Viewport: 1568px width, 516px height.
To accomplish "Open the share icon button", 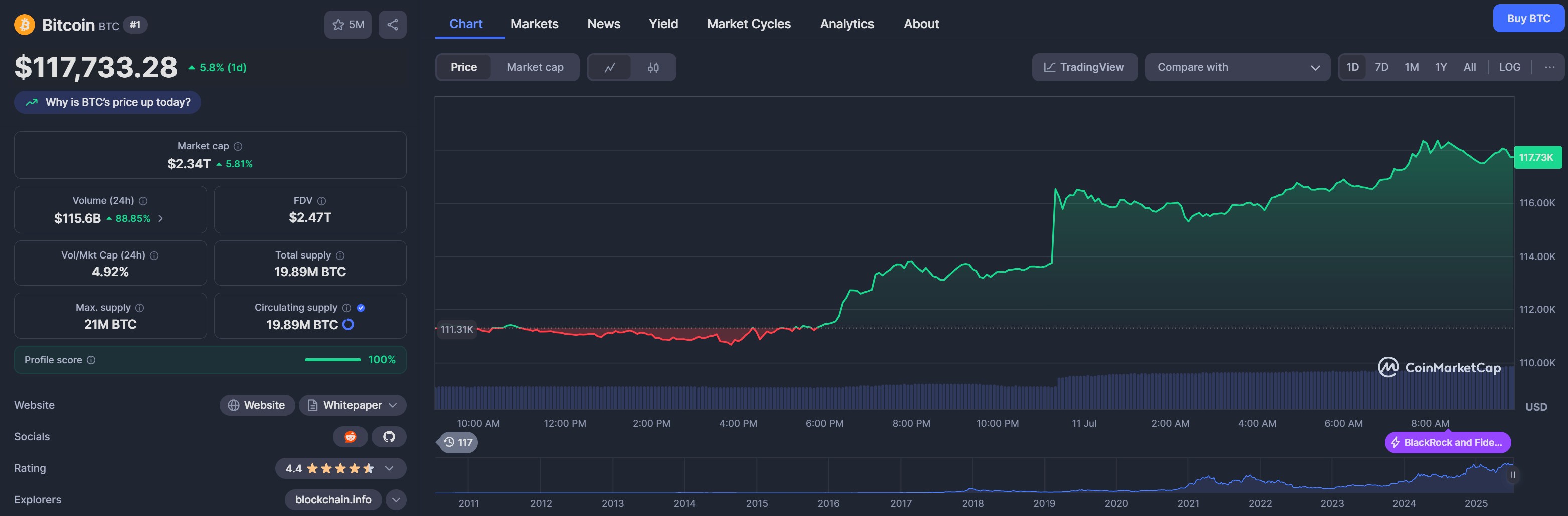I will 393,25.
